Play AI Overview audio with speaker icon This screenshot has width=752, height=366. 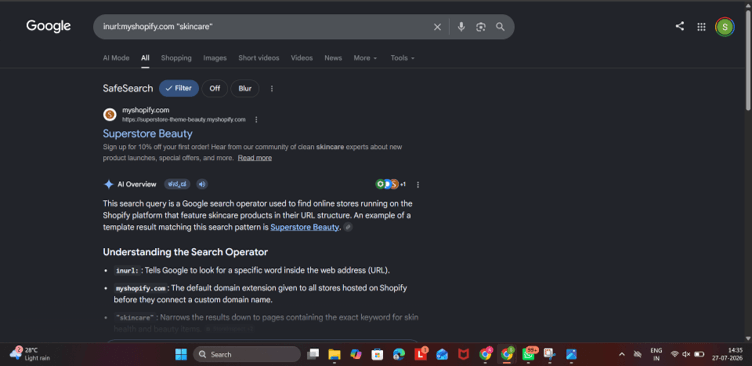point(202,184)
